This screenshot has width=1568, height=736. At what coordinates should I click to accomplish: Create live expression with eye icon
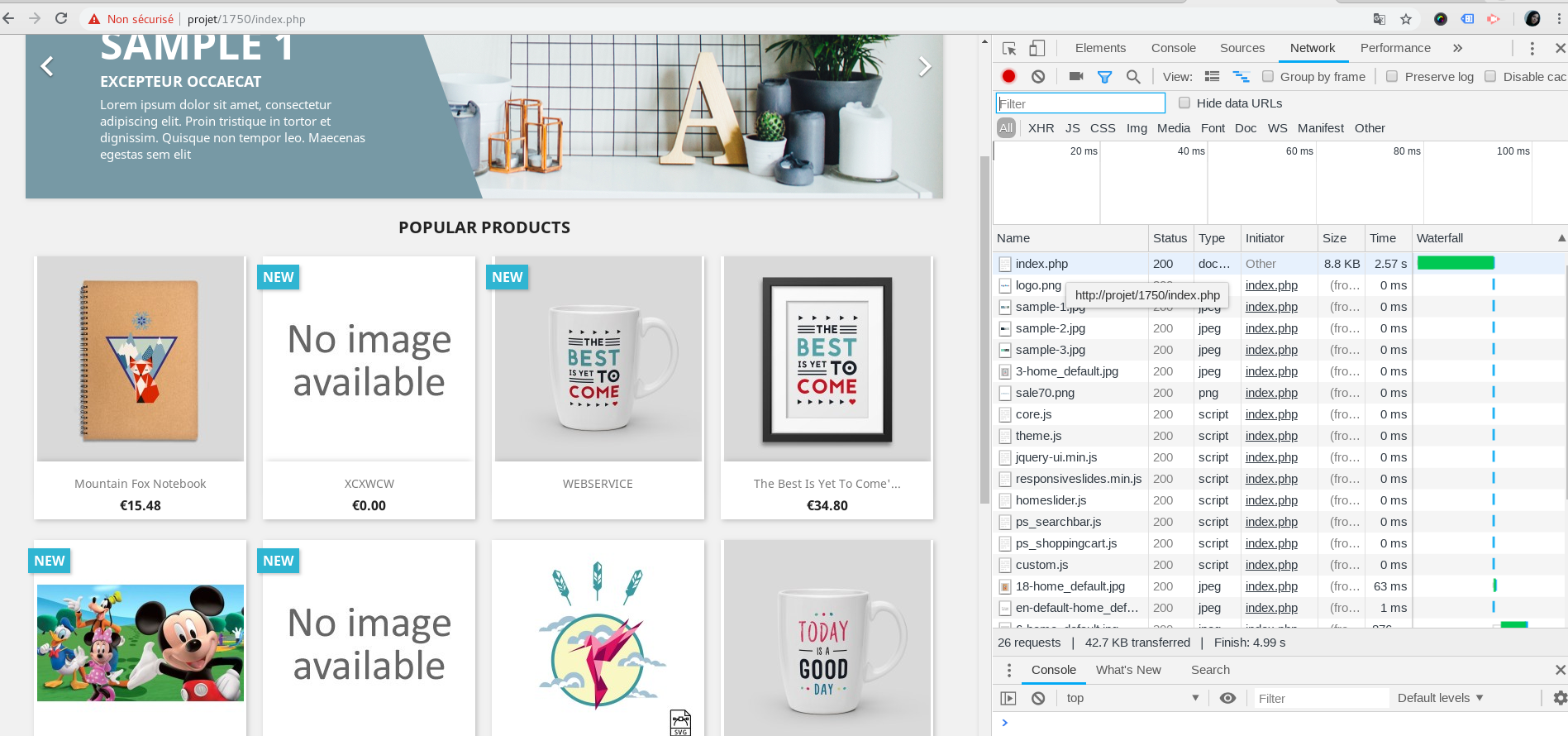click(1228, 698)
